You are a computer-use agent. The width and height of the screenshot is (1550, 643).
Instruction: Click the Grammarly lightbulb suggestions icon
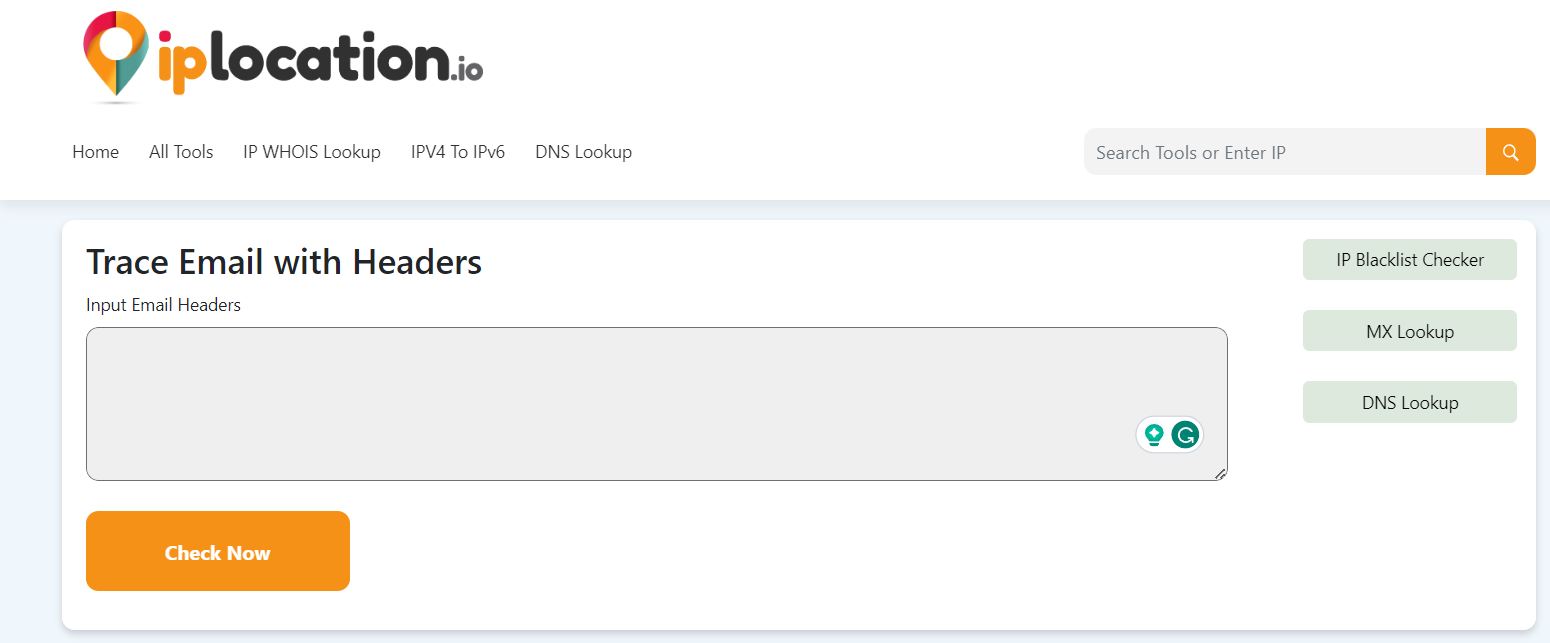pyautogui.click(x=1154, y=435)
